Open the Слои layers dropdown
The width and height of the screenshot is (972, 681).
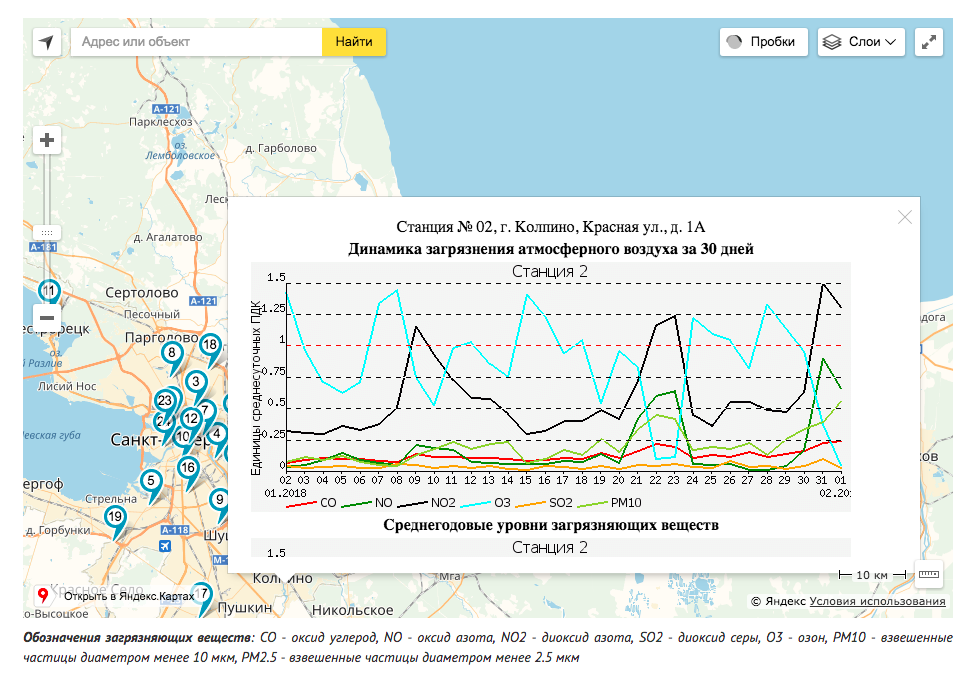click(861, 42)
